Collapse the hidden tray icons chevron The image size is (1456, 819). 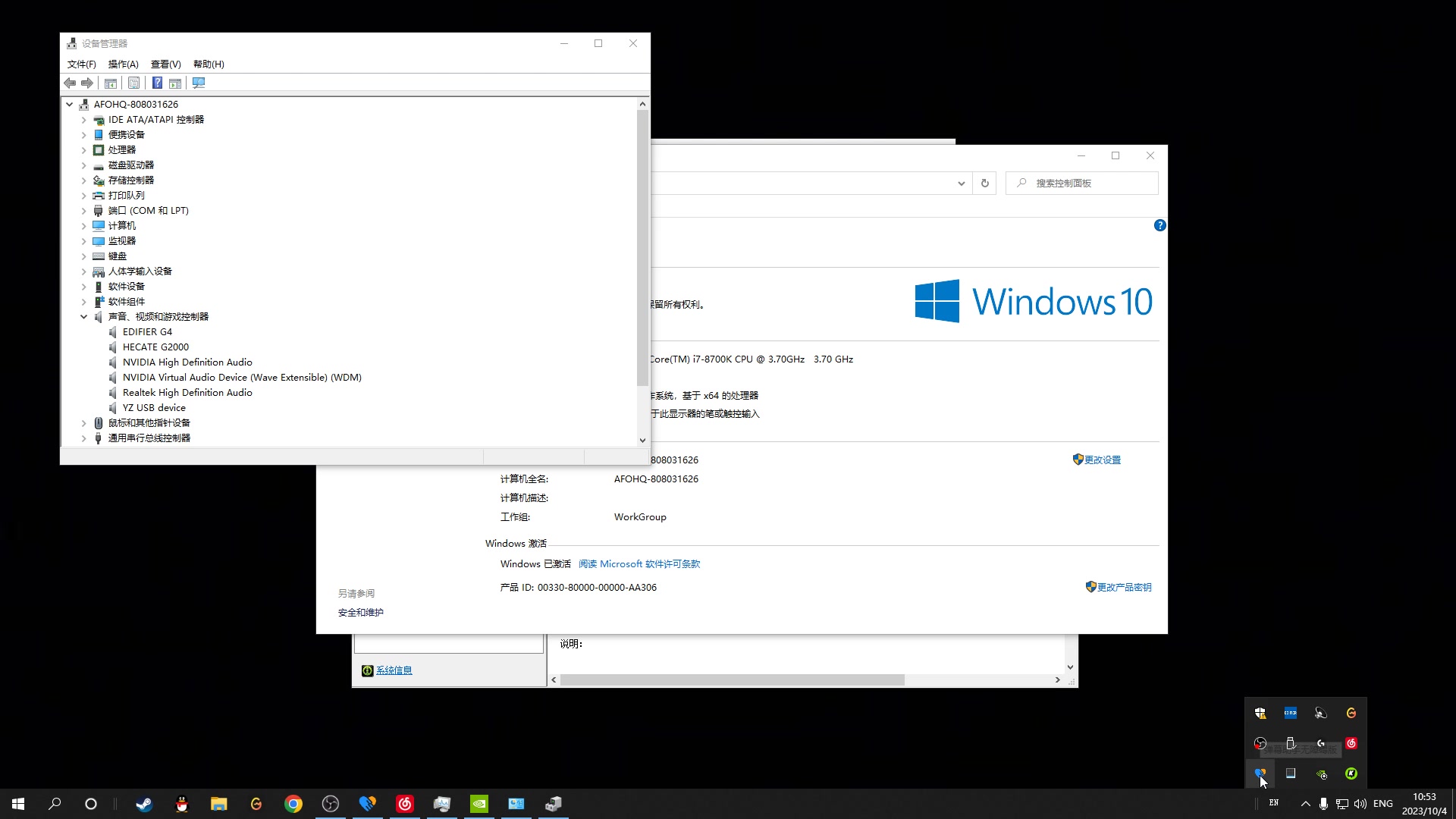(1305, 804)
